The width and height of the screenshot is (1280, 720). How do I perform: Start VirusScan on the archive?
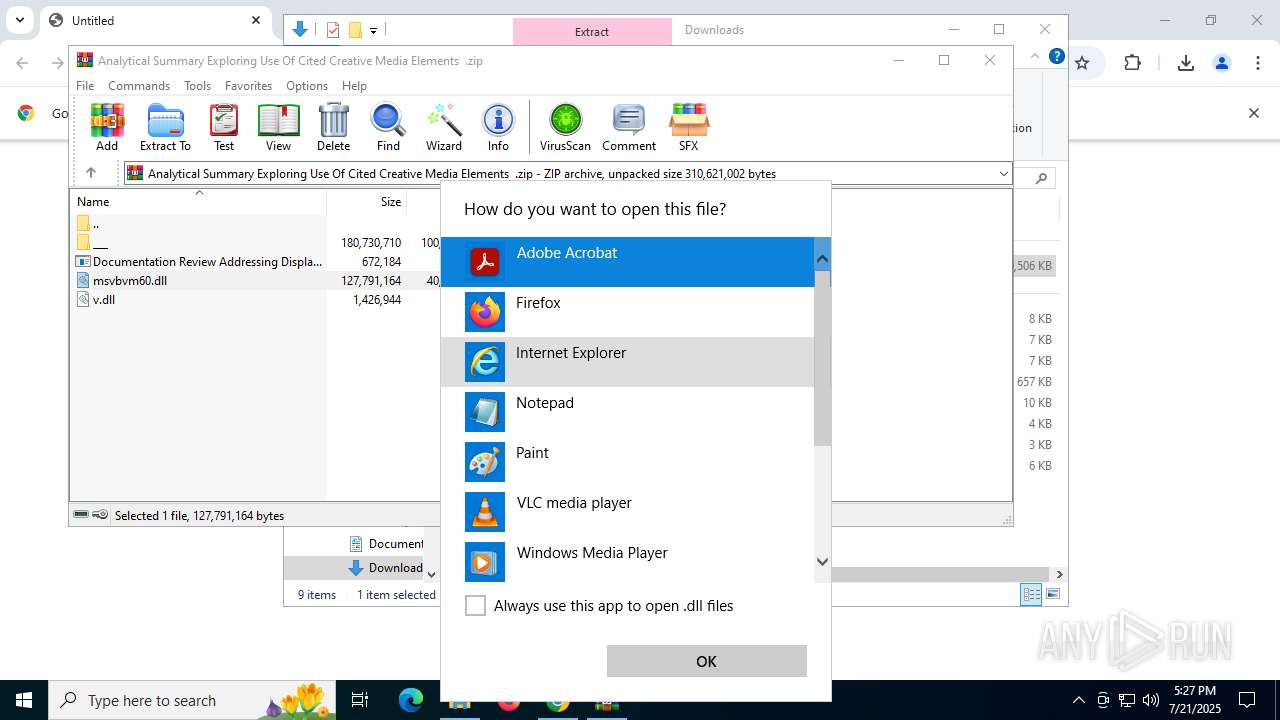point(565,127)
